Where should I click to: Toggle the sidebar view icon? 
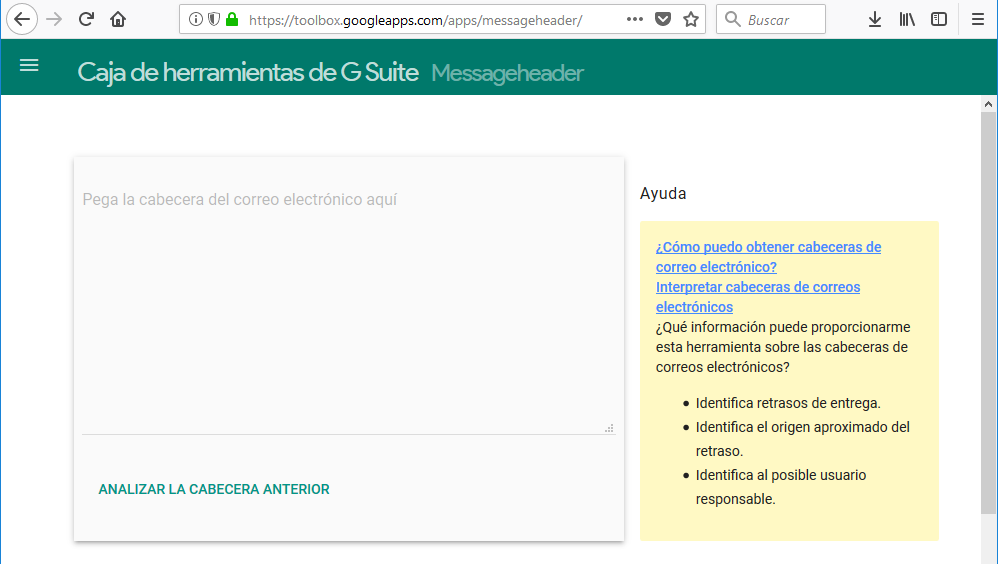[939, 19]
